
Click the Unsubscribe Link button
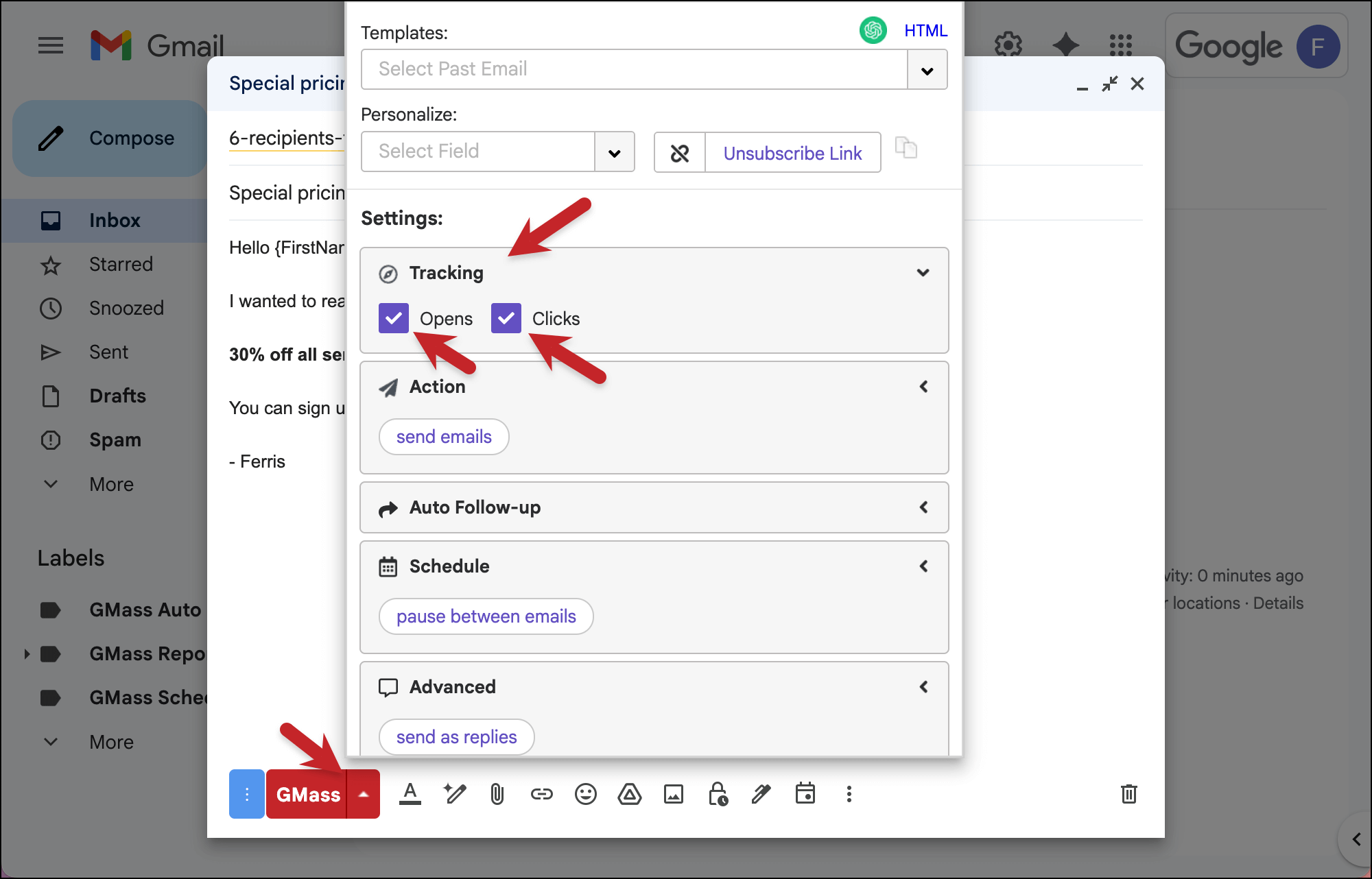(792, 153)
